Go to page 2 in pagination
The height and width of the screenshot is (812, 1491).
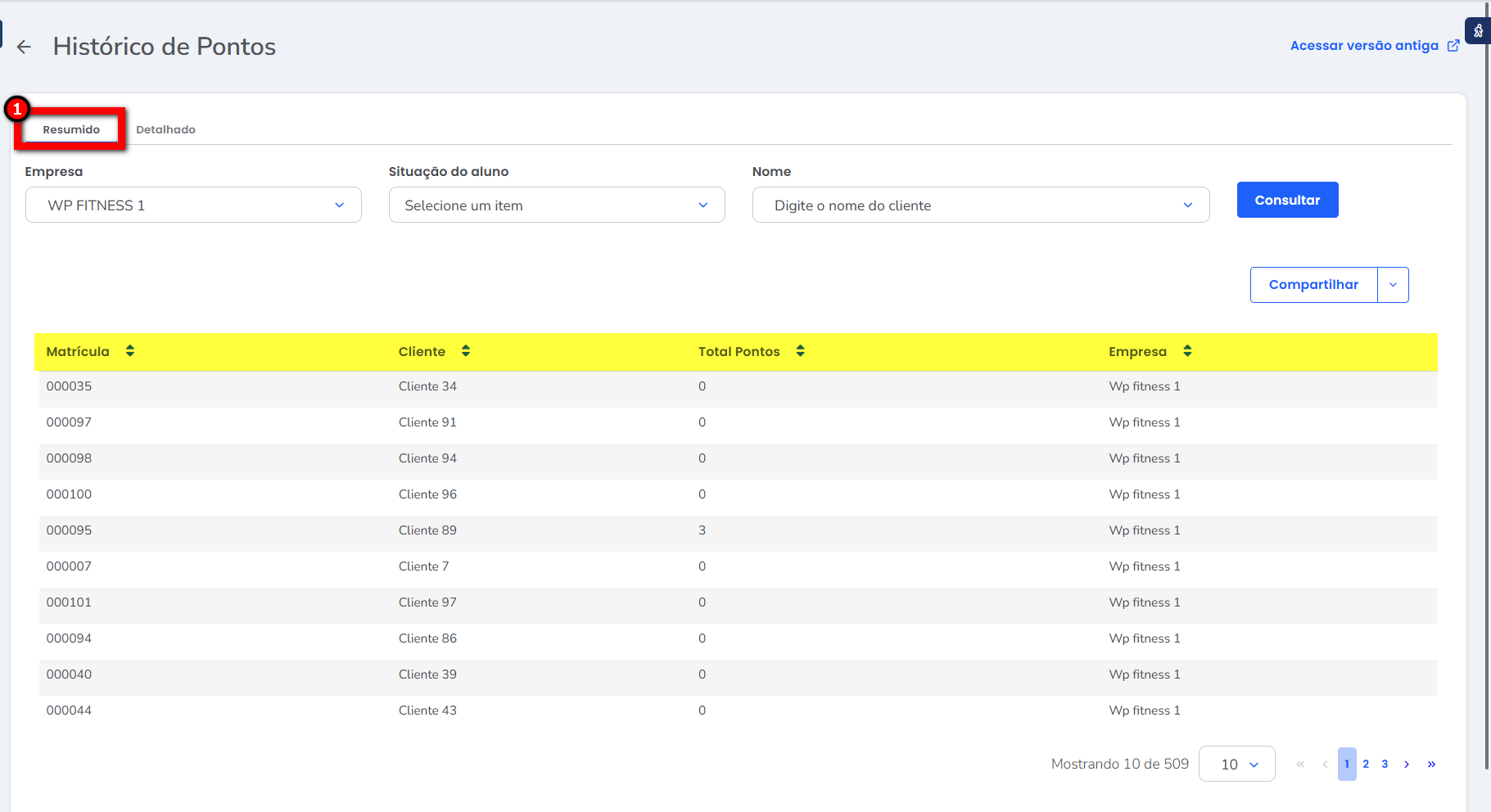tap(1366, 765)
